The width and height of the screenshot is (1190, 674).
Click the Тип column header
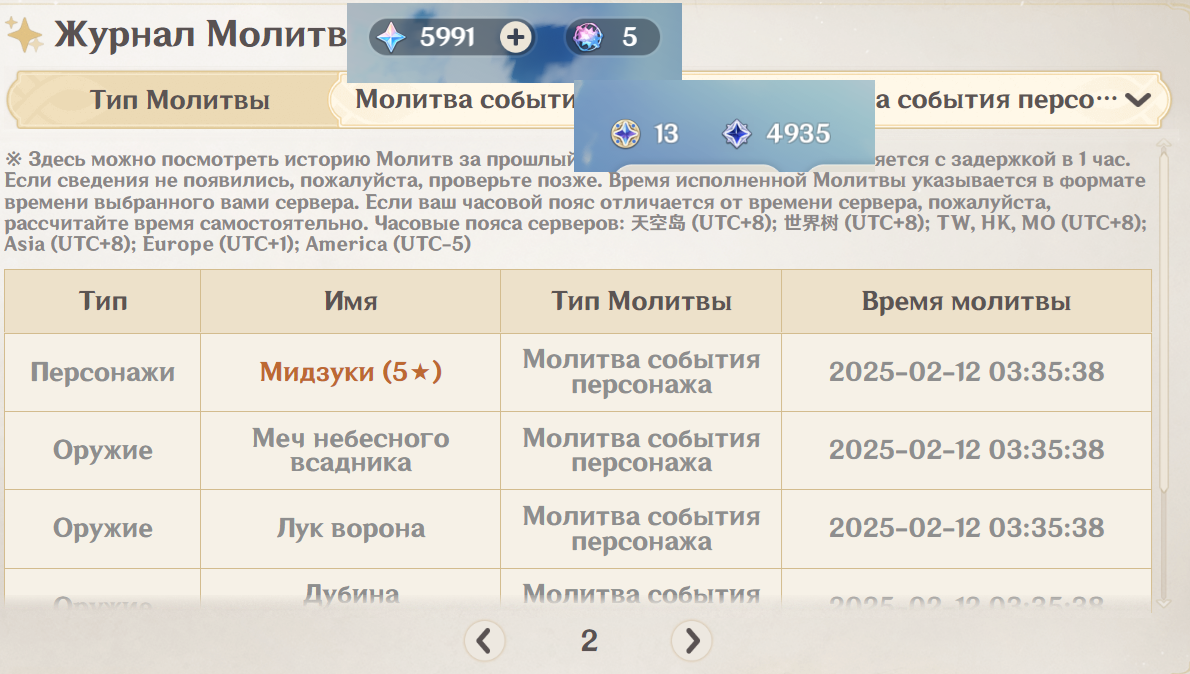click(102, 301)
